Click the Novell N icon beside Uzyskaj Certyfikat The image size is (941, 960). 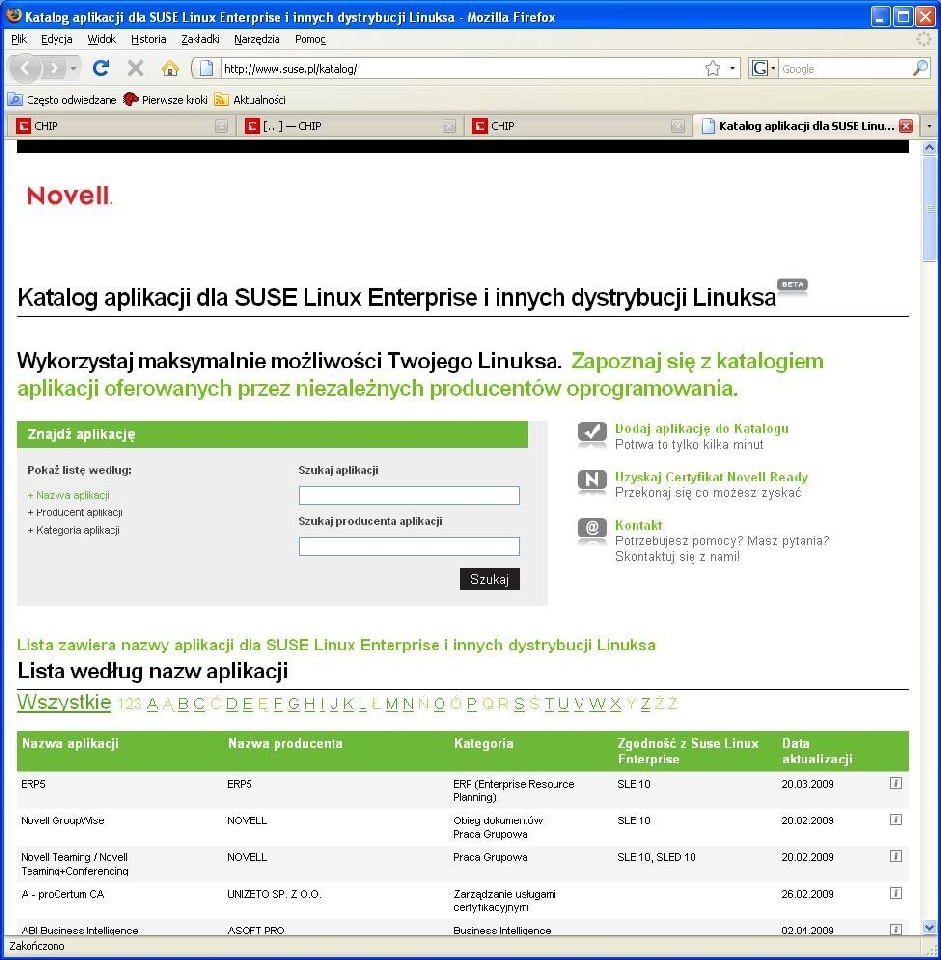[592, 482]
